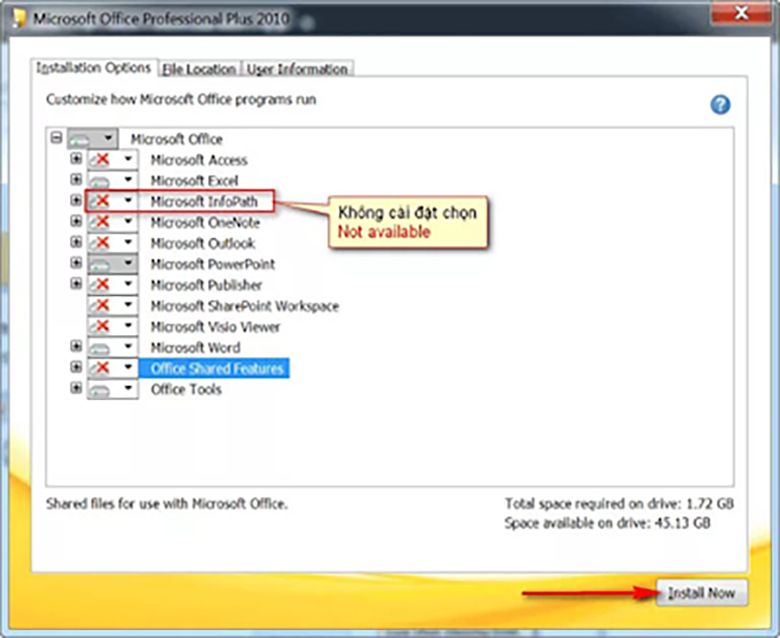Switch to the User Information tab
The height and width of the screenshot is (638, 780).
(297, 69)
